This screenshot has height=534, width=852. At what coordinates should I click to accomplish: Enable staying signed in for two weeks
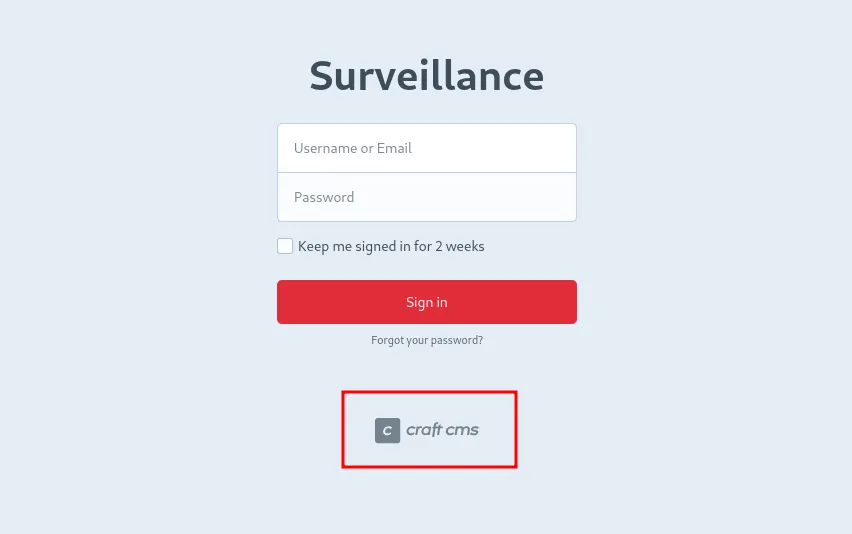(x=285, y=246)
